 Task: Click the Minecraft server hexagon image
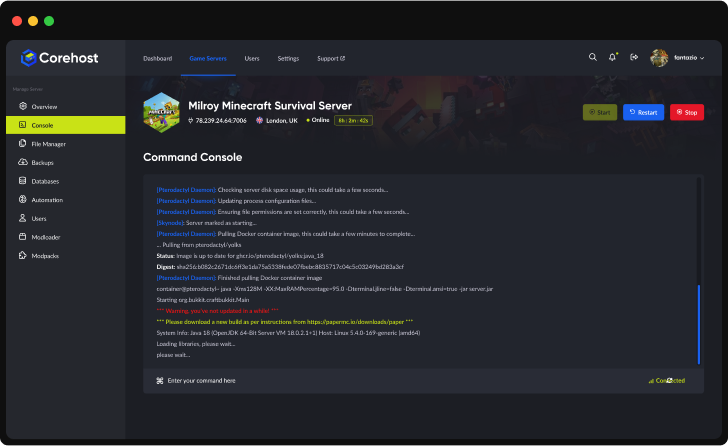[x=161, y=113]
